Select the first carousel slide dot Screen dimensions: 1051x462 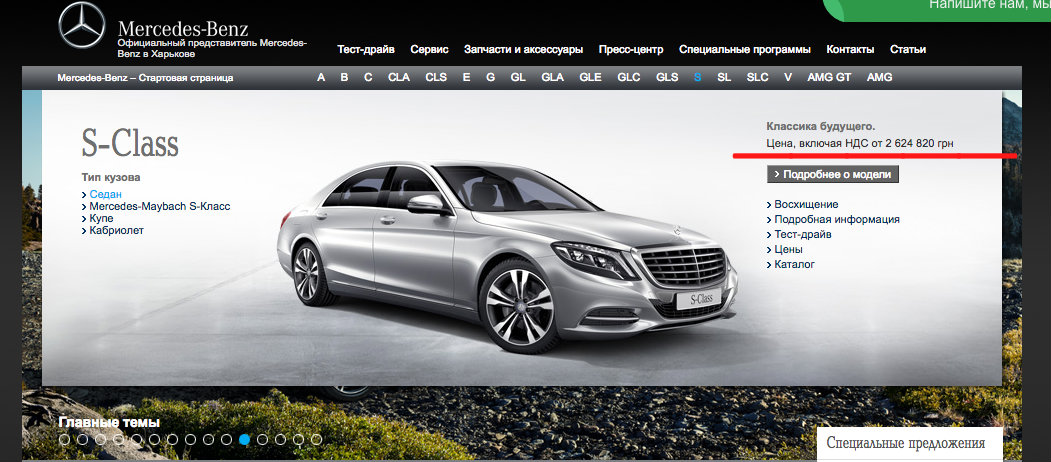64,440
